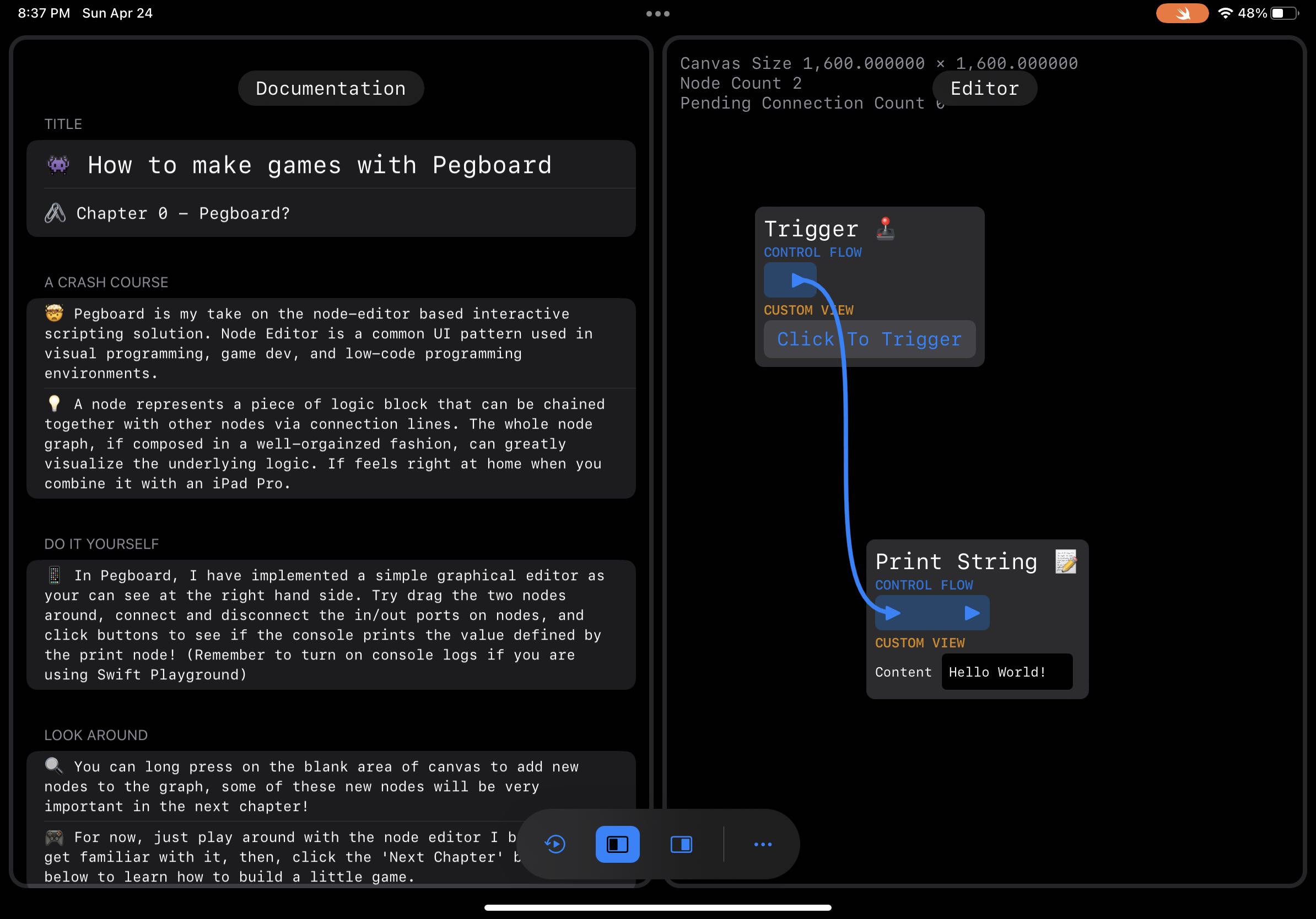Click the alien monster icon beside title
Viewport: 1316px width, 919px height.
pyautogui.click(x=58, y=165)
